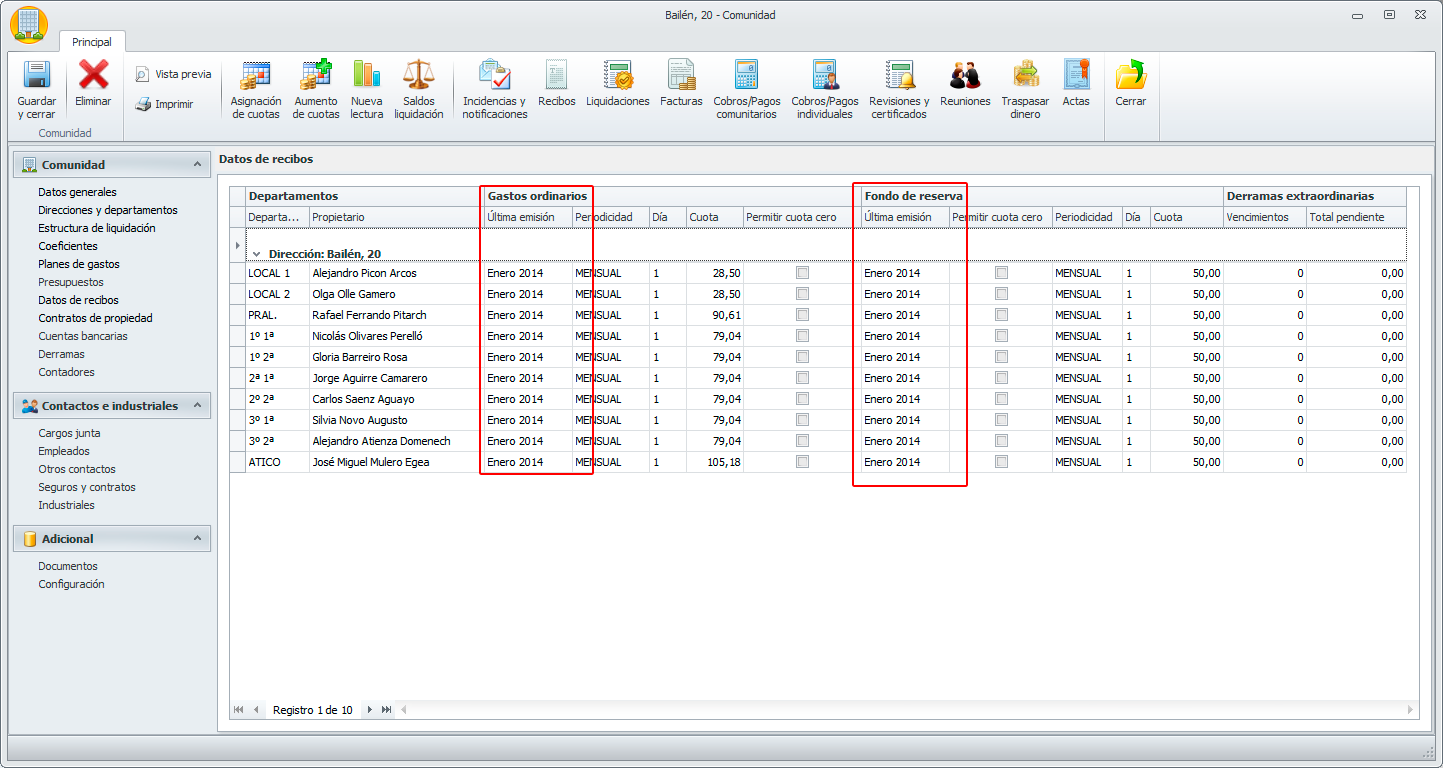Open Planes de gastos
Screen dimensions: 1443x768
pyautogui.click(x=79, y=264)
